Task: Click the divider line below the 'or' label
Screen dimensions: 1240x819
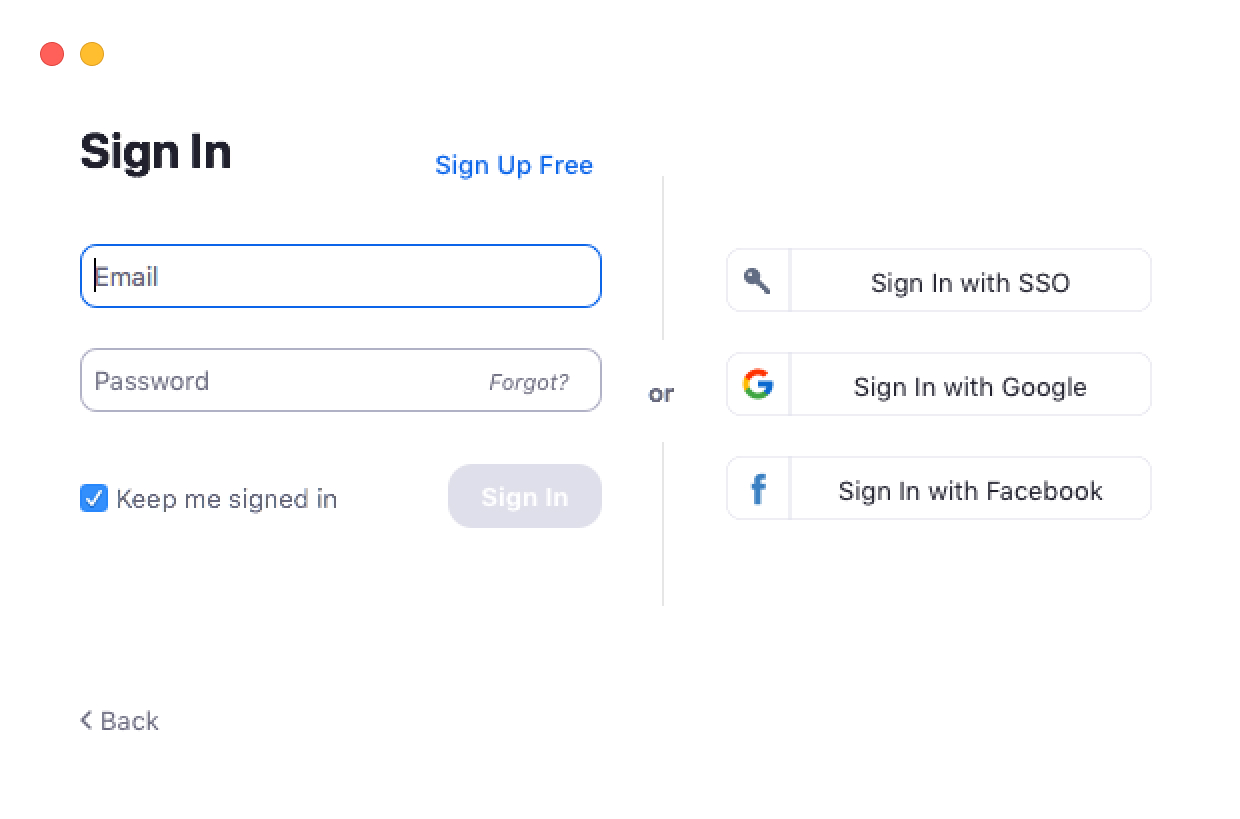Action: (x=663, y=524)
